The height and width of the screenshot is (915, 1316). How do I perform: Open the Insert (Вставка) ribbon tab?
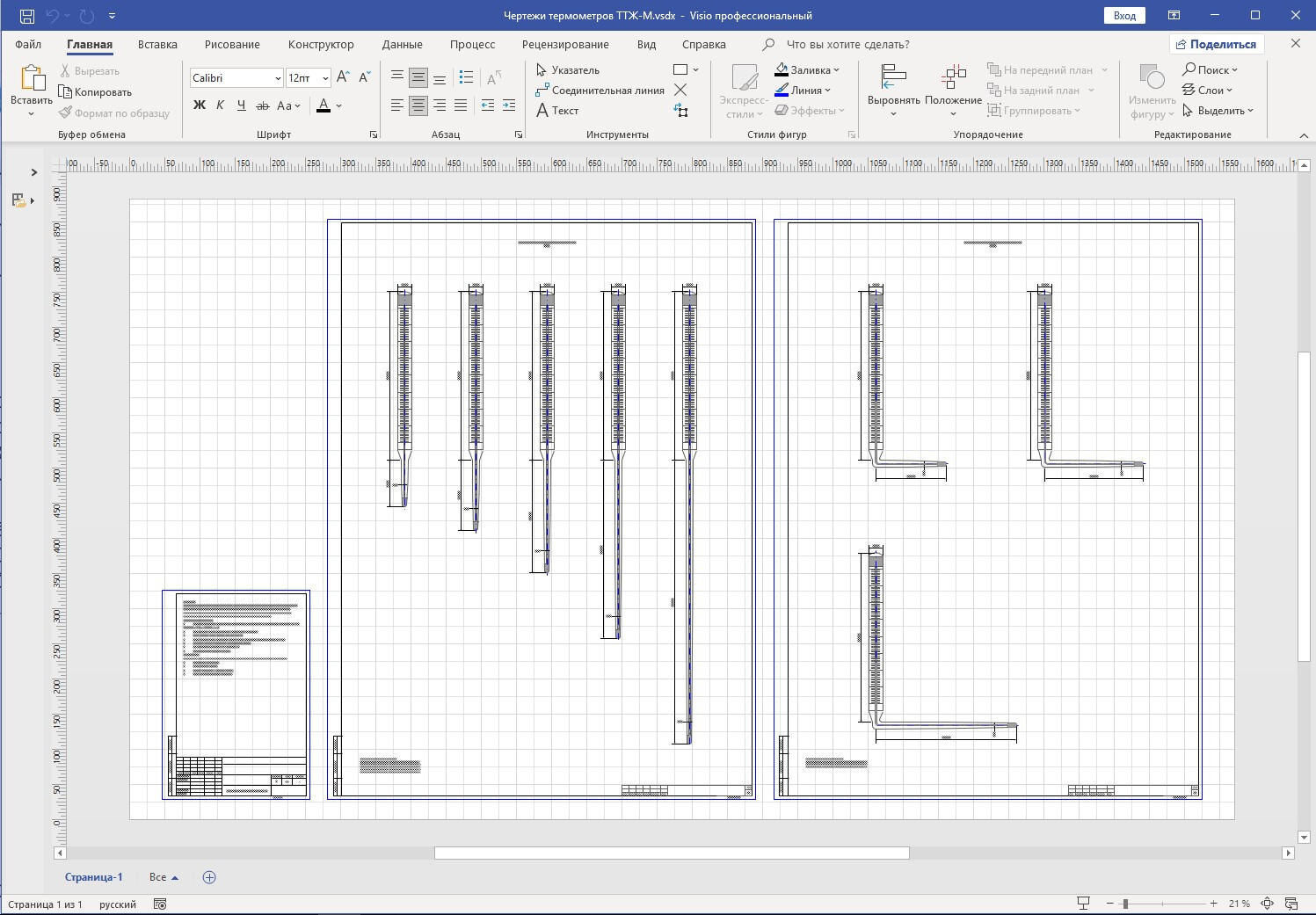(157, 45)
